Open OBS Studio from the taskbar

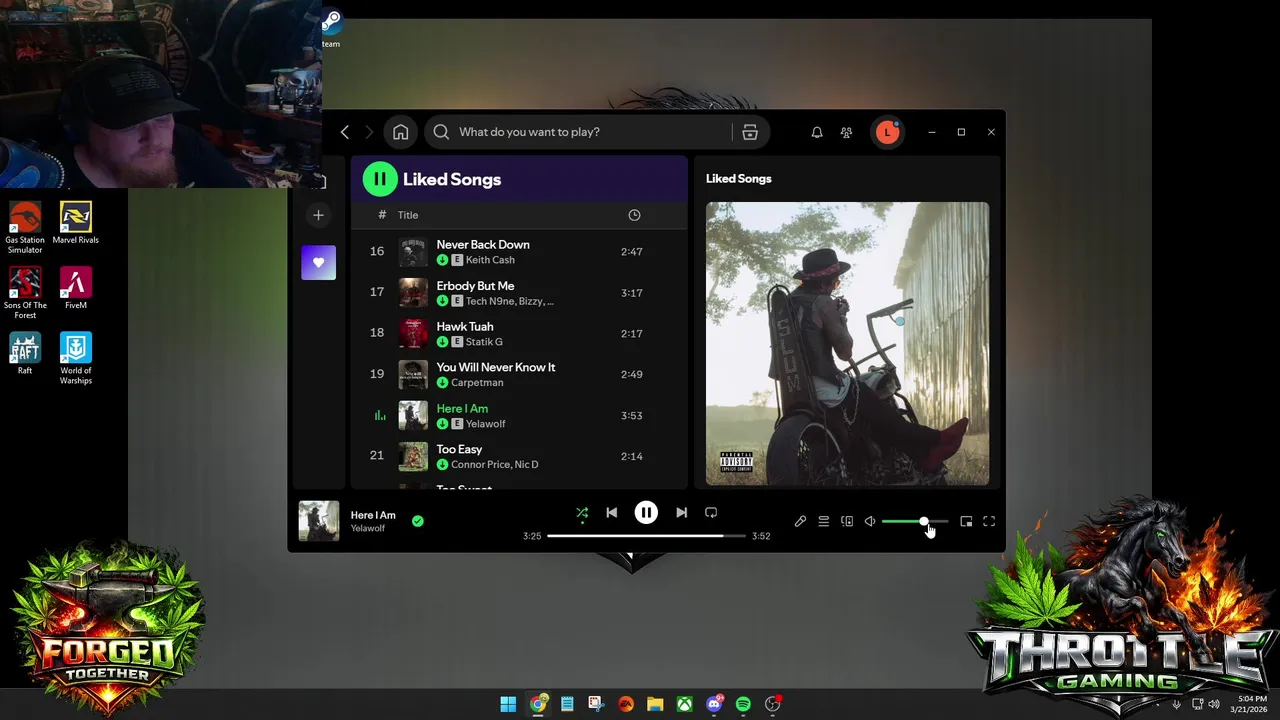(x=772, y=704)
